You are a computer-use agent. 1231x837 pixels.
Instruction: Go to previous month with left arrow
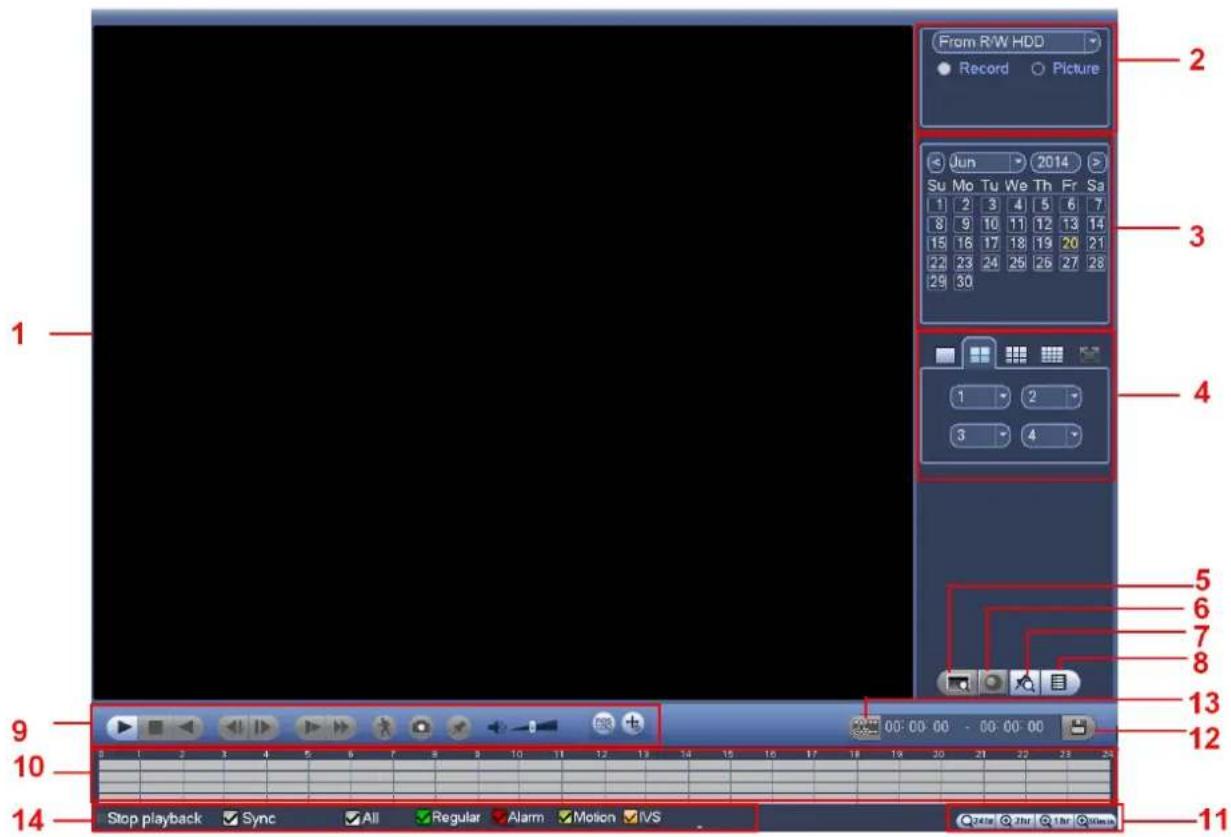point(936,160)
